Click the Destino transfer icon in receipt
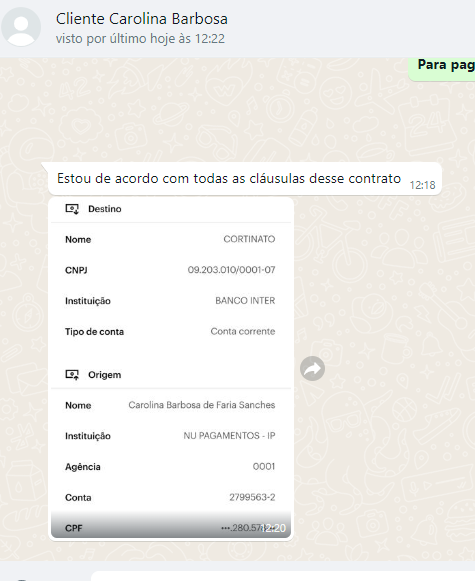Screen dimensions: 475x581 click(x=72, y=209)
